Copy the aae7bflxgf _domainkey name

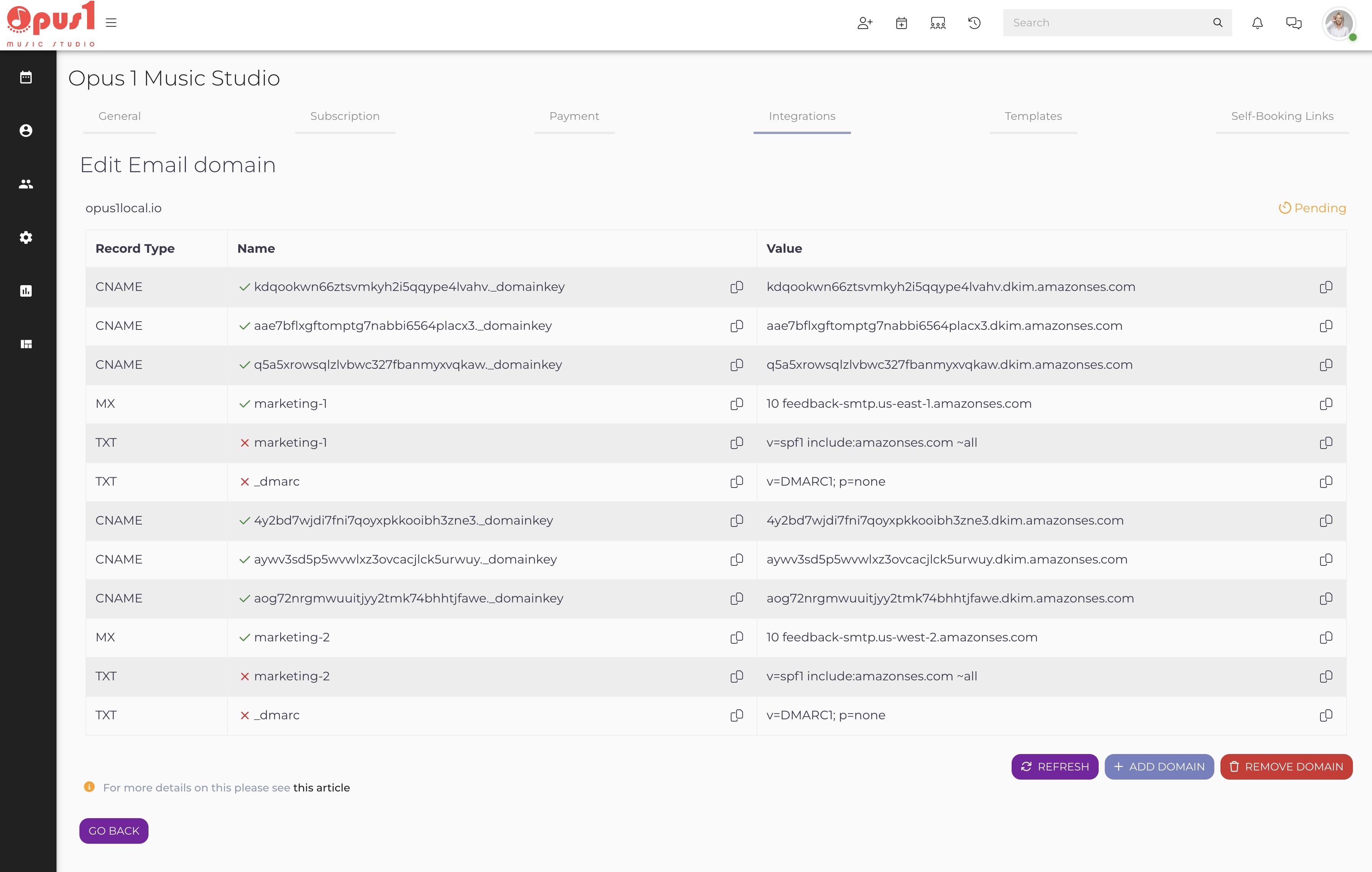click(x=737, y=326)
